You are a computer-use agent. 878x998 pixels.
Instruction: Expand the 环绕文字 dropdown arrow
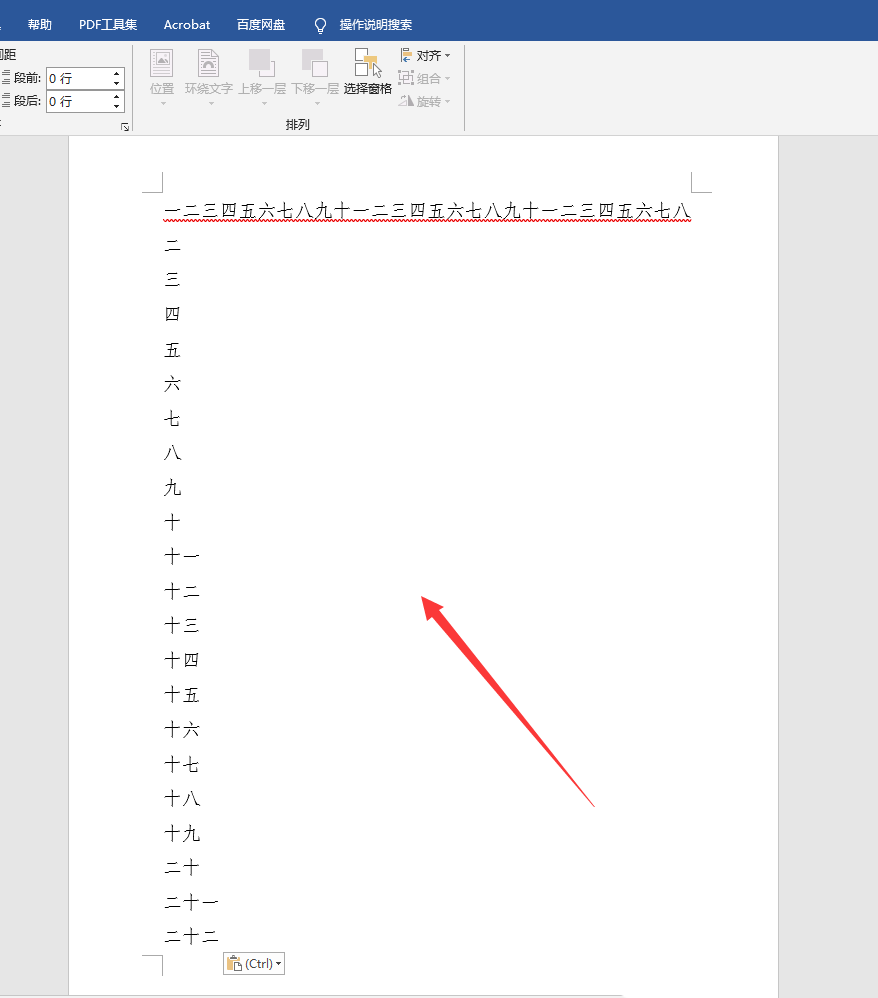point(211,103)
